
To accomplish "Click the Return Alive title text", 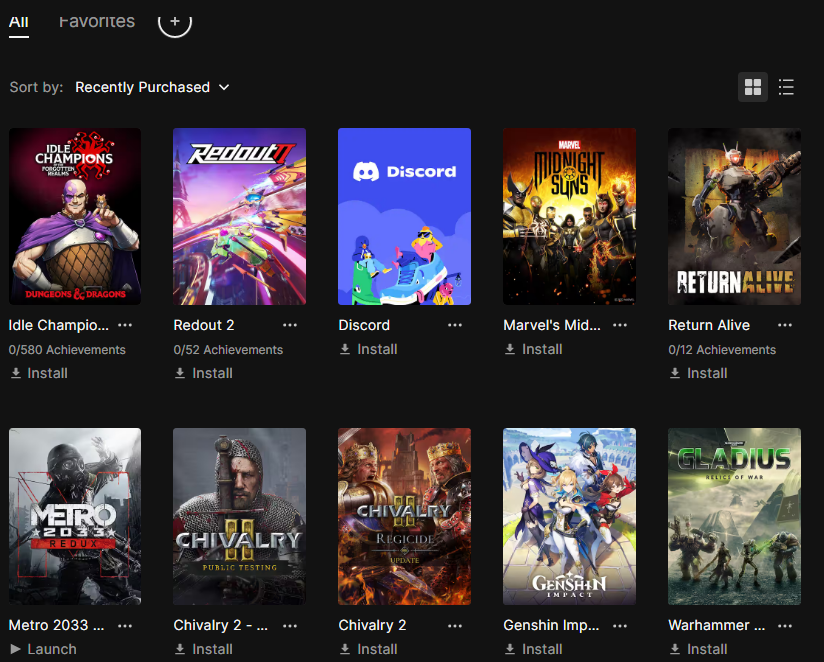I will tap(709, 325).
